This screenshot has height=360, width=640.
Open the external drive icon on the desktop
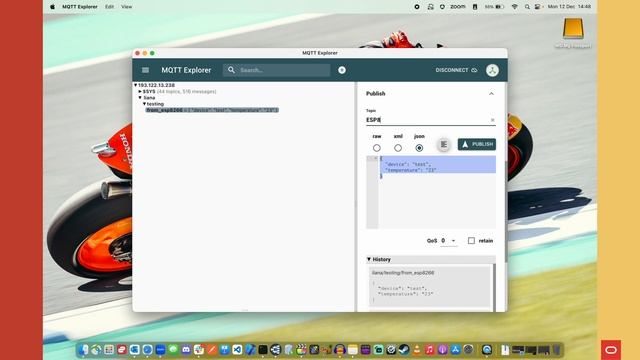click(x=573, y=29)
